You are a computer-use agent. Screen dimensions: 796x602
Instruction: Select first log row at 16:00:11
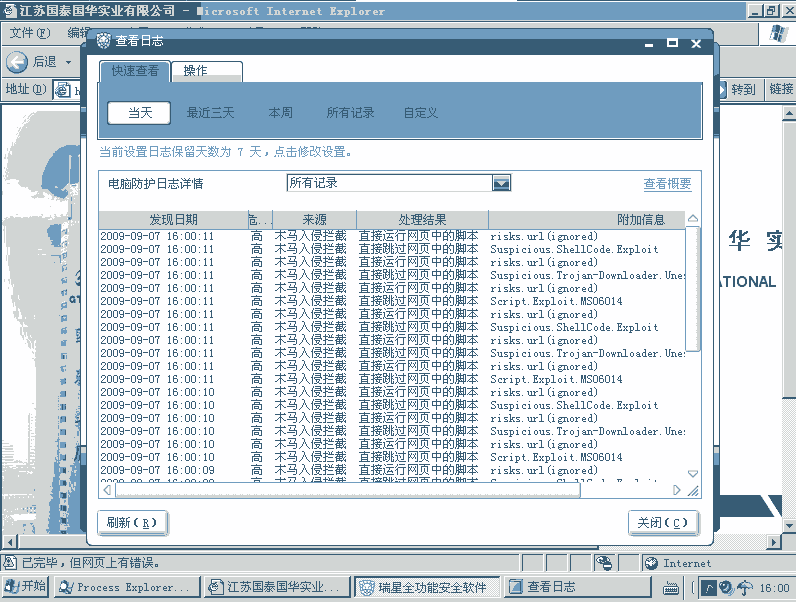coord(392,237)
